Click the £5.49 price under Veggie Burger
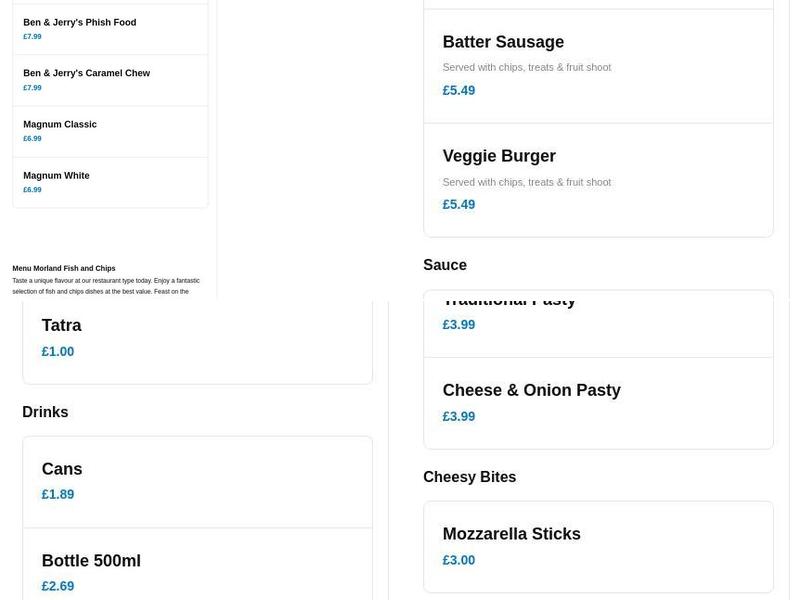 coord(458,204)
